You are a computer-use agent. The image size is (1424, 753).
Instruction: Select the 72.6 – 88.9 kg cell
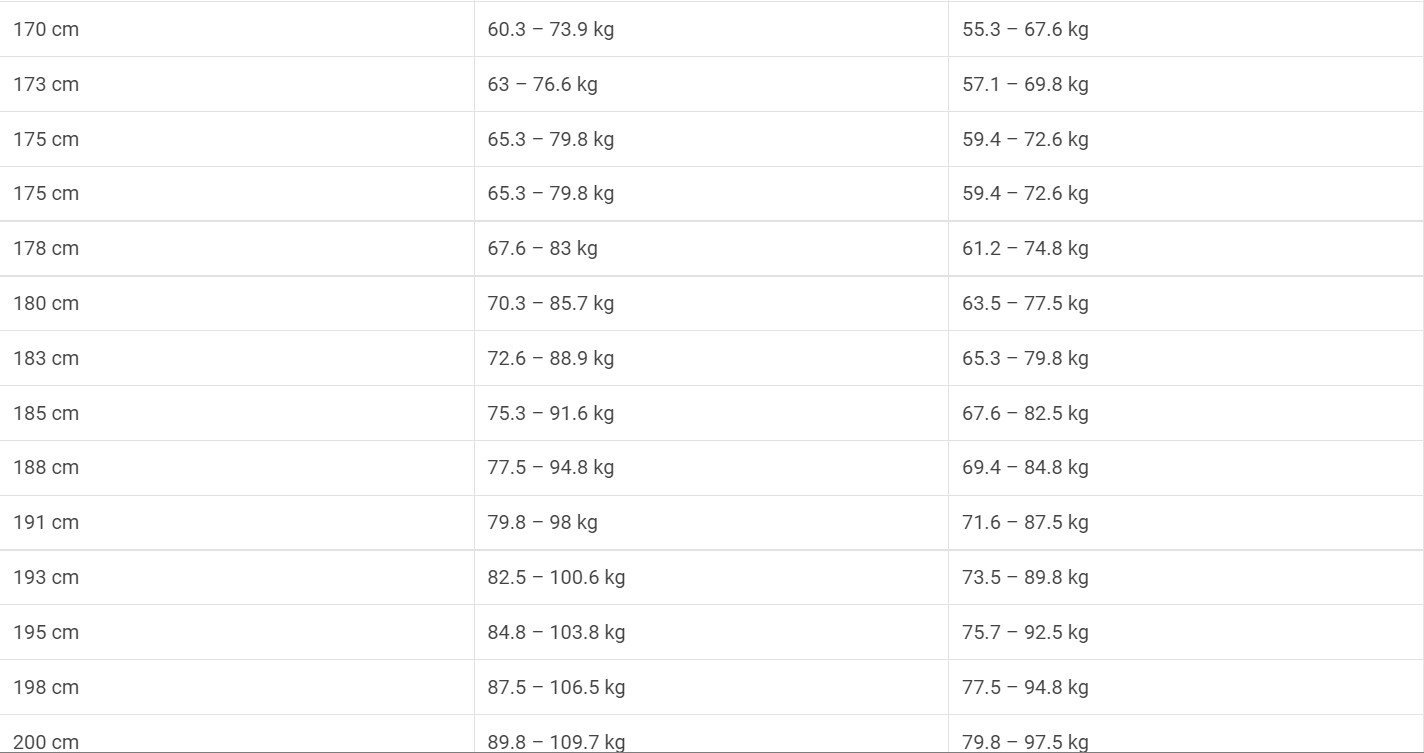(550, 358)
